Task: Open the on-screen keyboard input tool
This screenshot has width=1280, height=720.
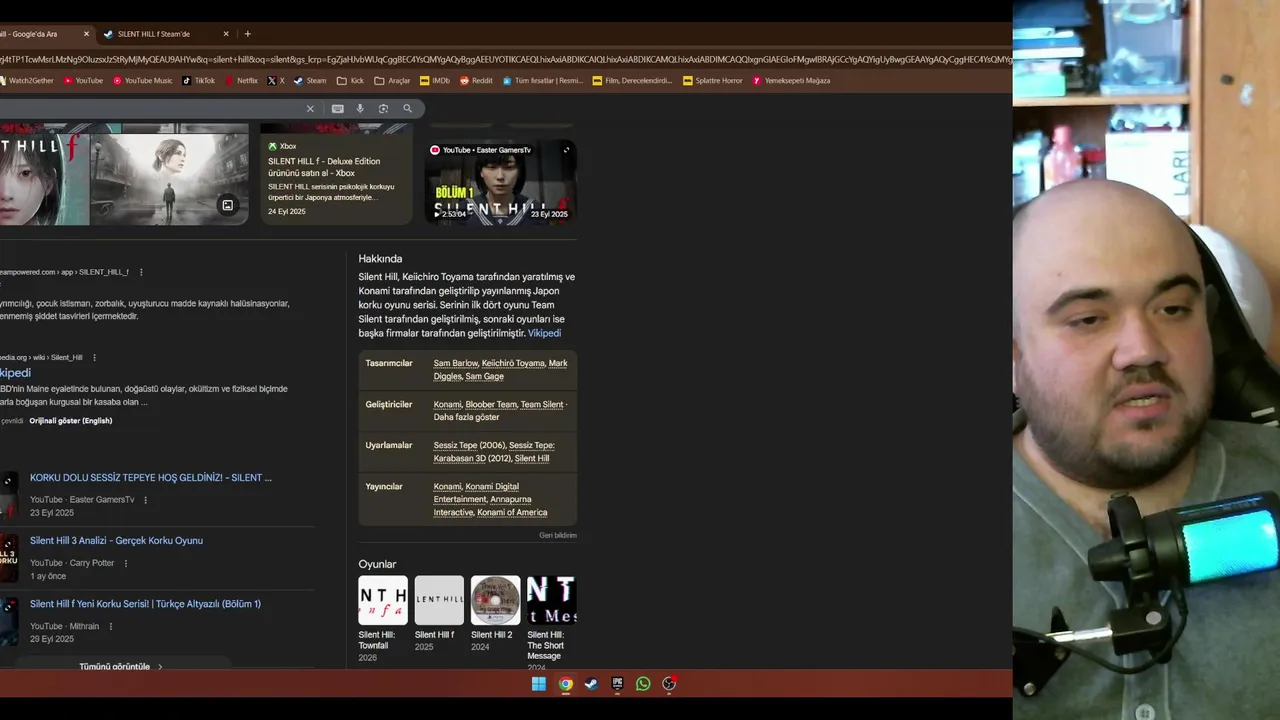Action: click(338, 108)
